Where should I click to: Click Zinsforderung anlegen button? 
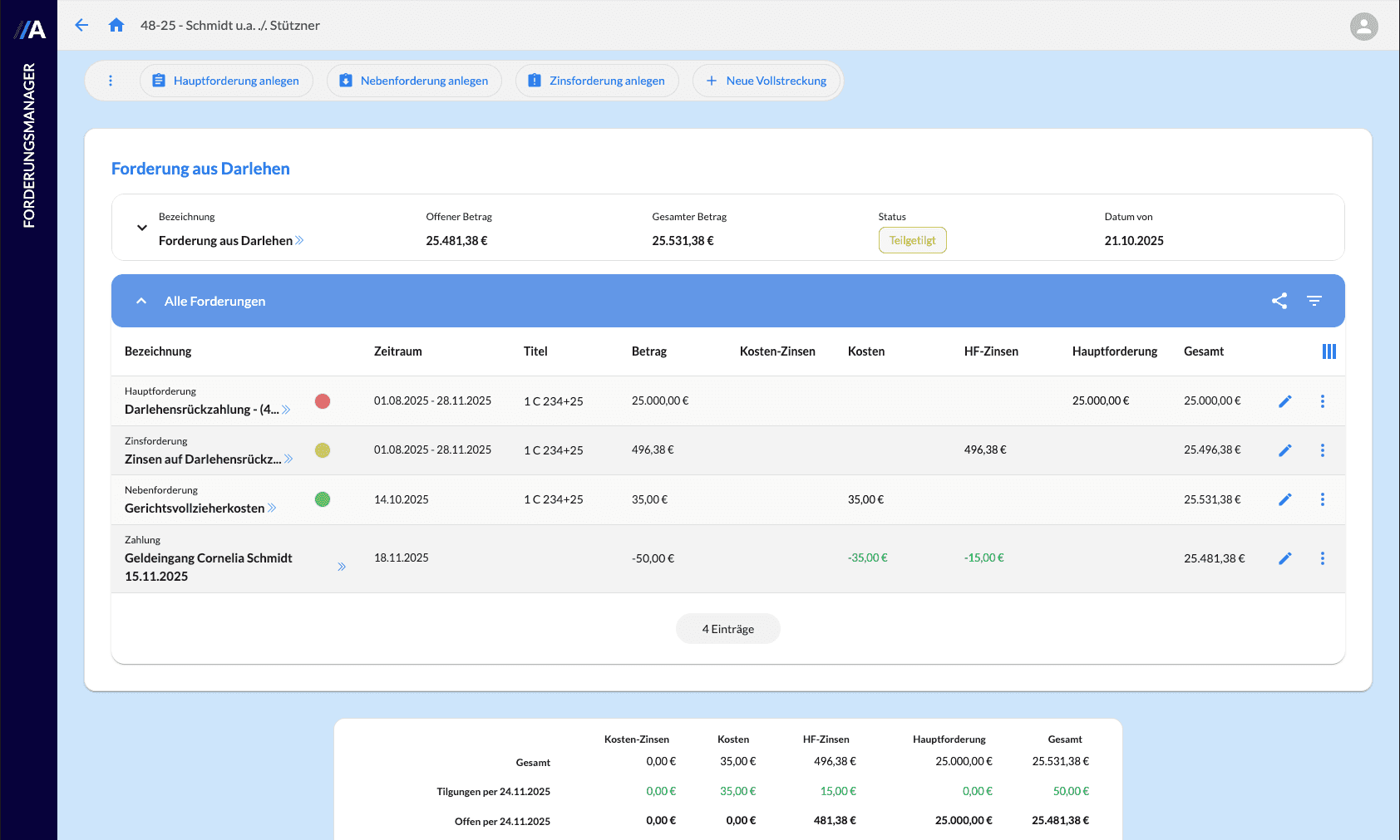click(x=597, y=81)
